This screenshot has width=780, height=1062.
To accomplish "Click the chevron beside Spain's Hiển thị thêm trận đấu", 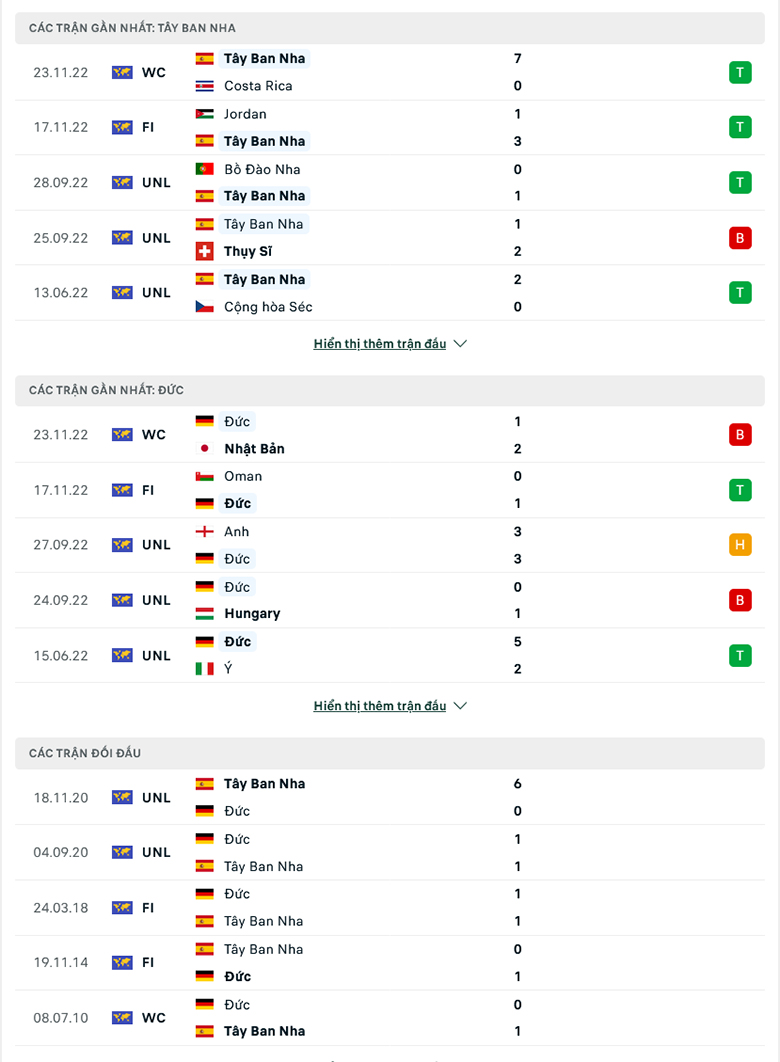I will (x=460, y=344).
